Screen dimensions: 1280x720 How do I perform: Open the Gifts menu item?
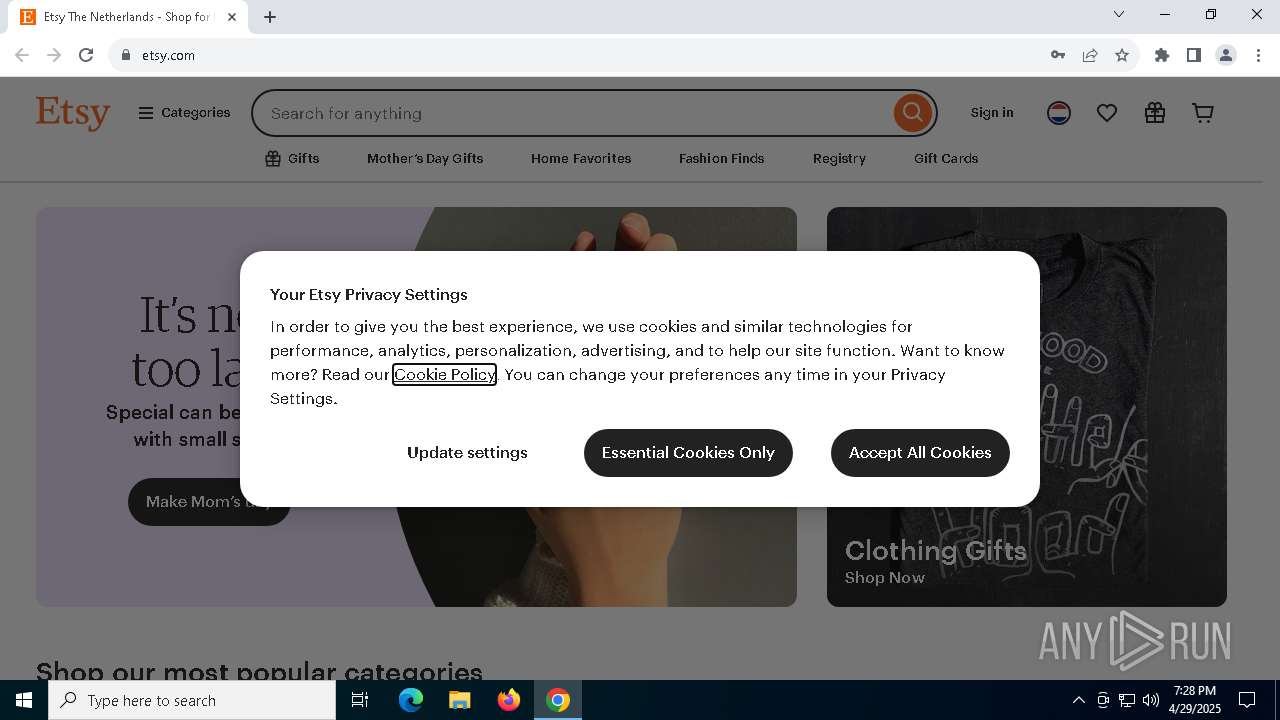point(292,158)
